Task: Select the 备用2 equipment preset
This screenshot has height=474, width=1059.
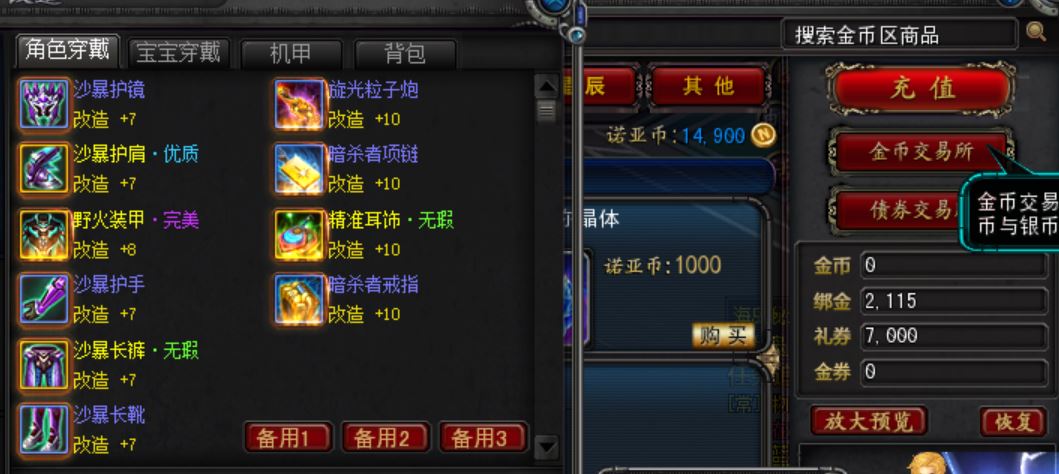Action: [x=385, y=438]
